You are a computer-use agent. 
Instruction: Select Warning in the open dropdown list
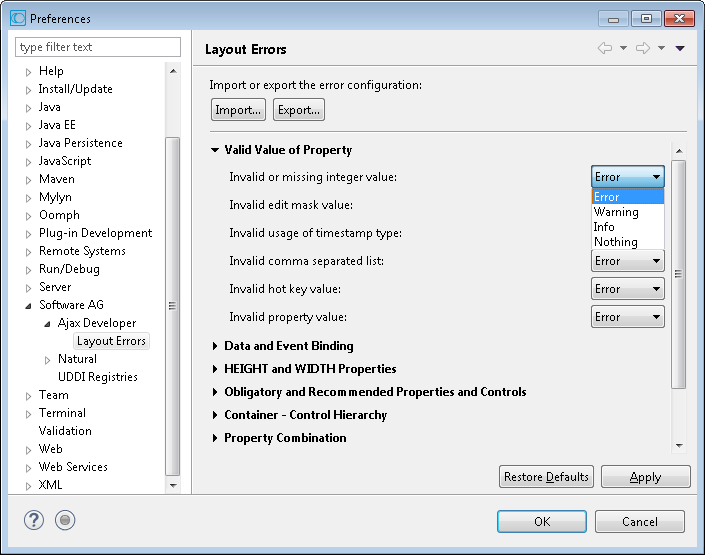[628, 212]
